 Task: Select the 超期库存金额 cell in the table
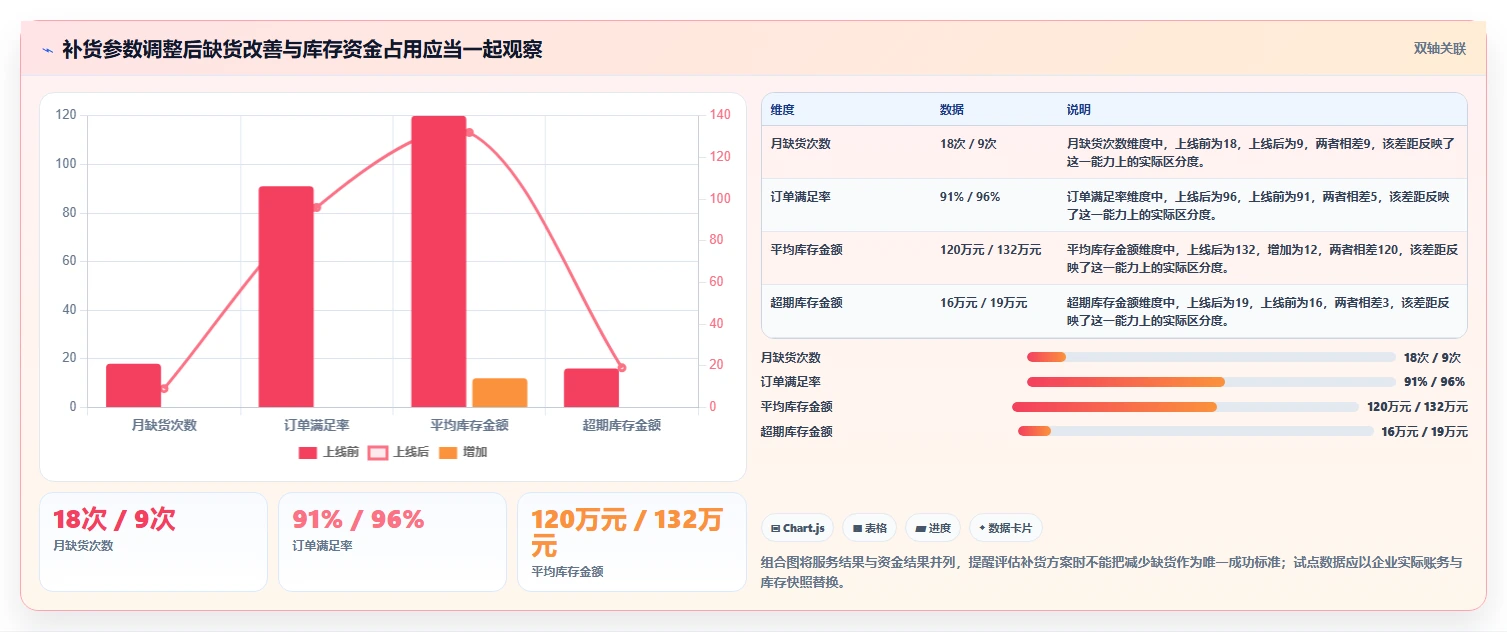tap(846, 311)
